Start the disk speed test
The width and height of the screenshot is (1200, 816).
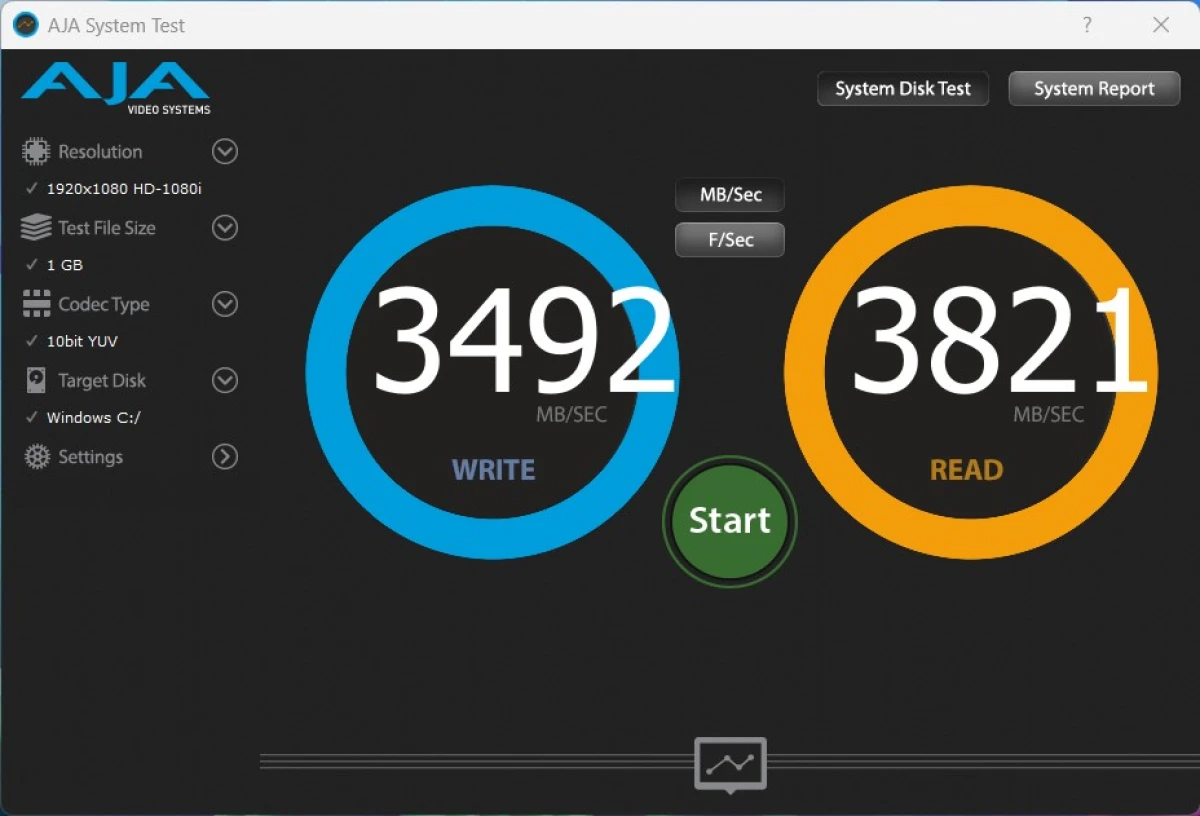pos(730,521)
